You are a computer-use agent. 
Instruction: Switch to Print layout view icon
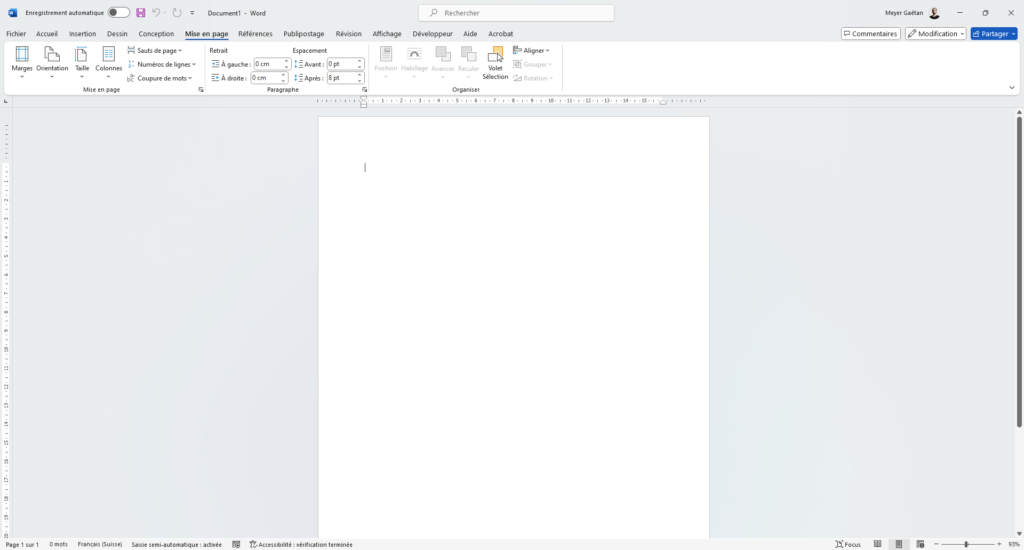[x=899, y=544]
